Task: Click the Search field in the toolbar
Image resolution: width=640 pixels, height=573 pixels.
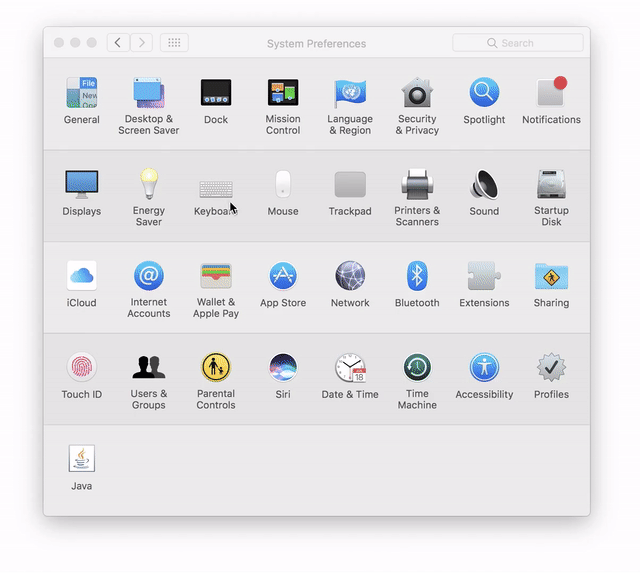Action: pyautogui.click(x=518, y=43)
